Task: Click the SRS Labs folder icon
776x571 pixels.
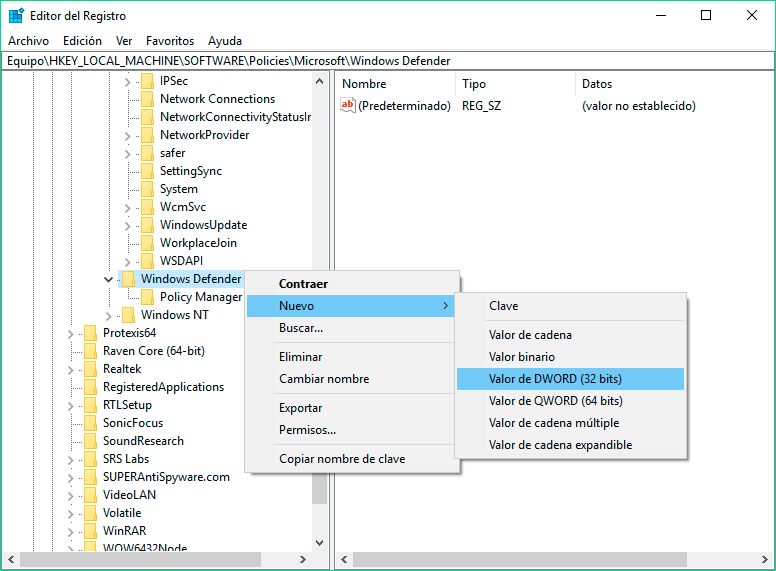Action: point(91,459)
